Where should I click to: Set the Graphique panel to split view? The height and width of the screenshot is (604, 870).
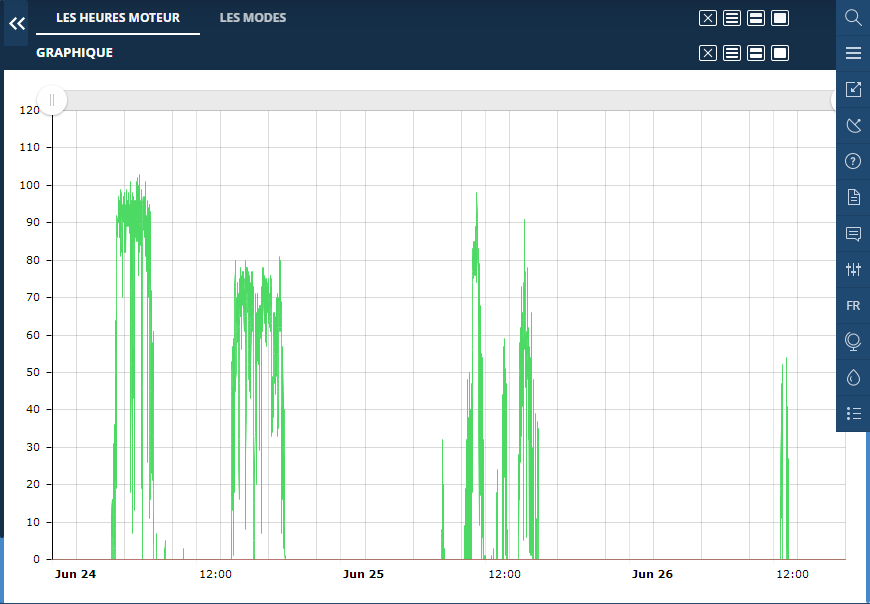[756, 53]
